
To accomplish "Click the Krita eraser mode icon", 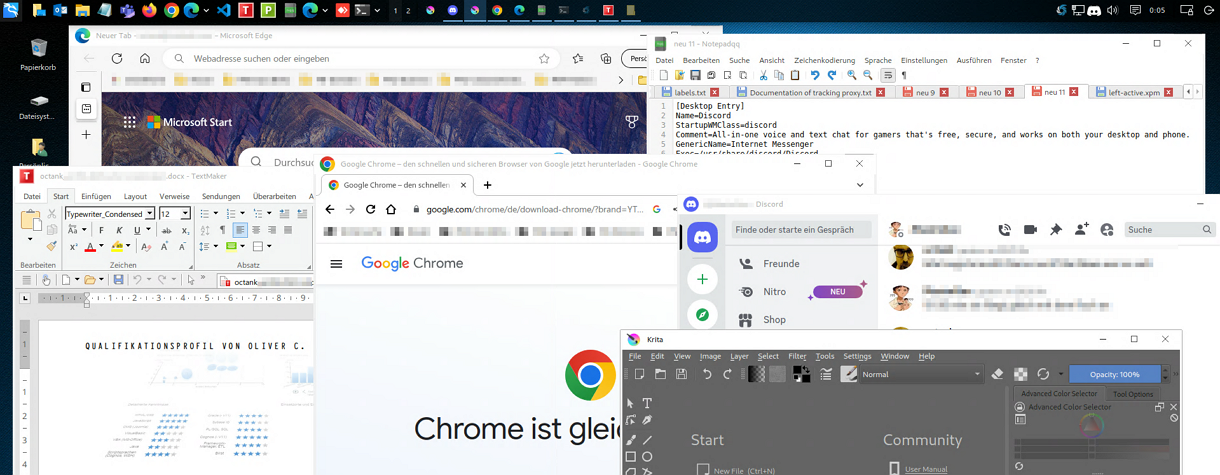I will [997, 374].
